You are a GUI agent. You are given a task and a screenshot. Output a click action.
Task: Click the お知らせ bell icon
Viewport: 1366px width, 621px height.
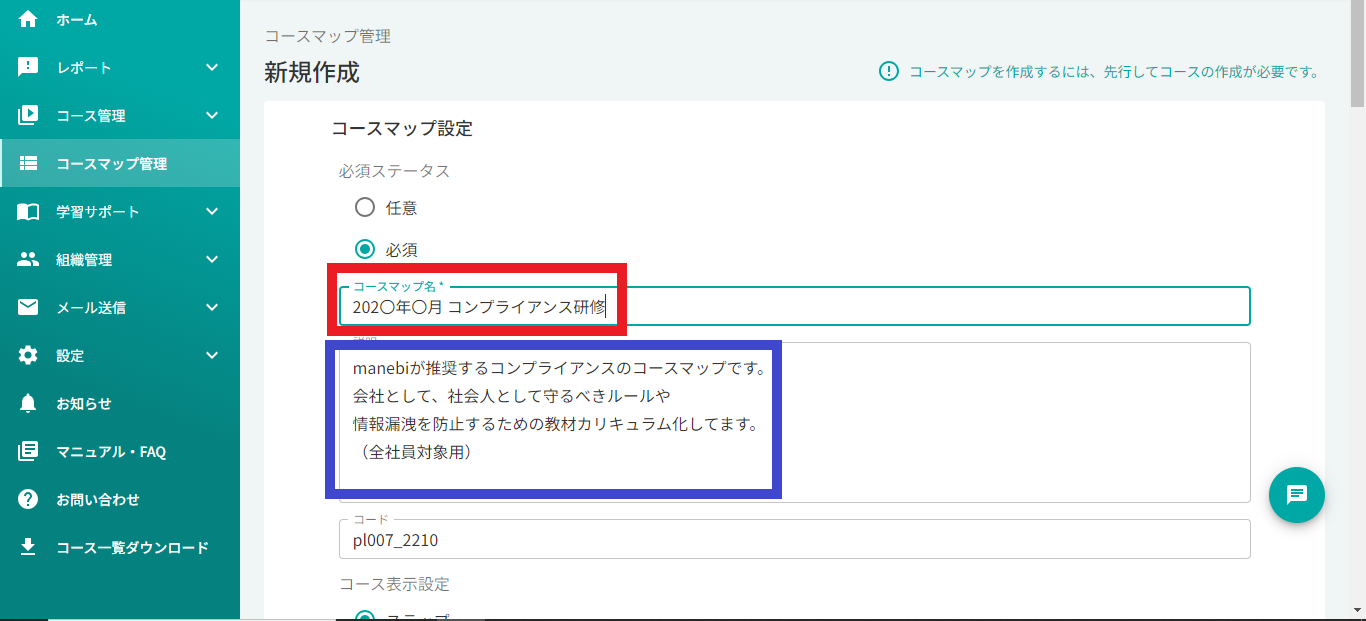[x=28, y=403]
